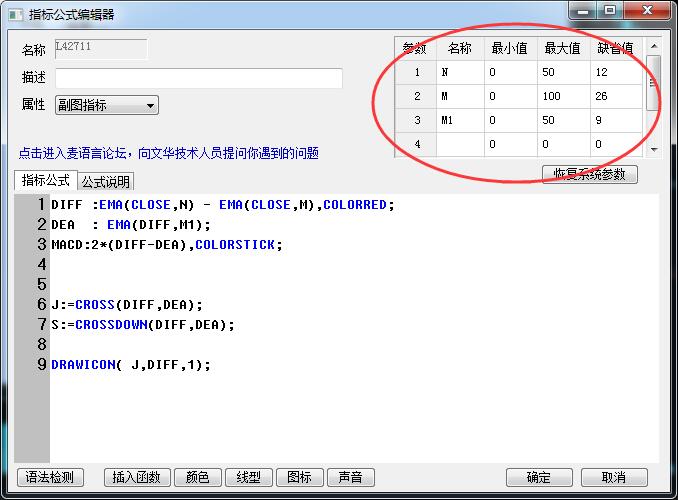678x500 pixels.
Task: Select parameter name cell N
Action: (x=460, y=72)
